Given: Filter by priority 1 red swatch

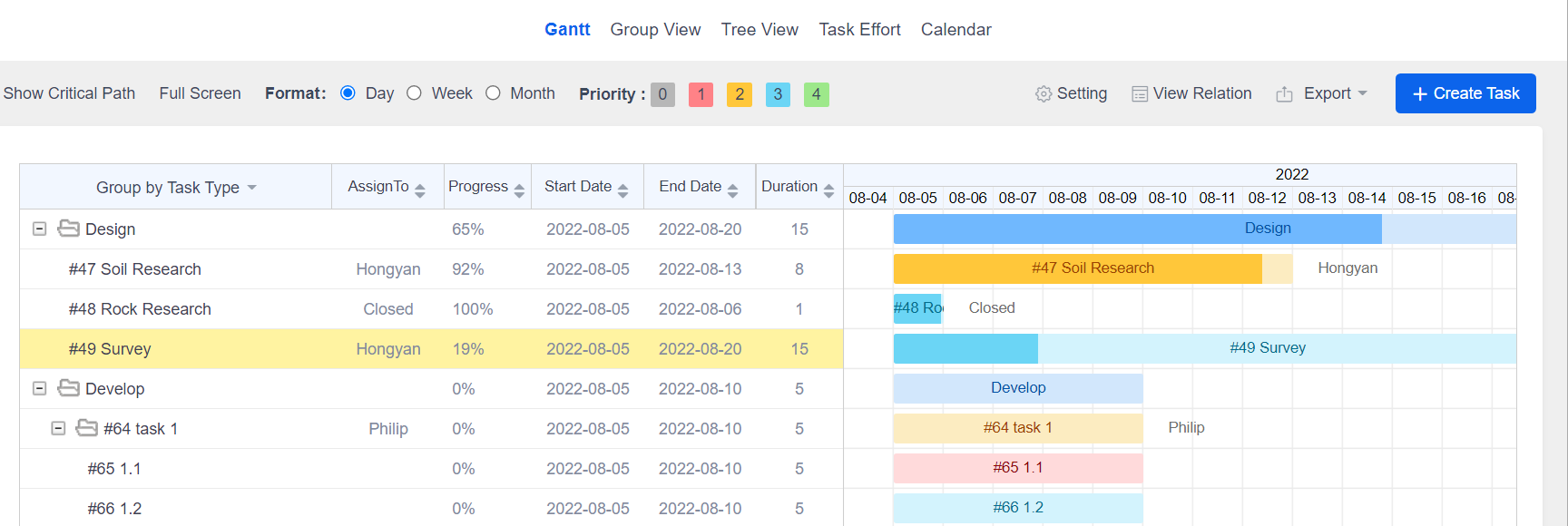Looking at the screenshot, I should [x=701, y=94].
